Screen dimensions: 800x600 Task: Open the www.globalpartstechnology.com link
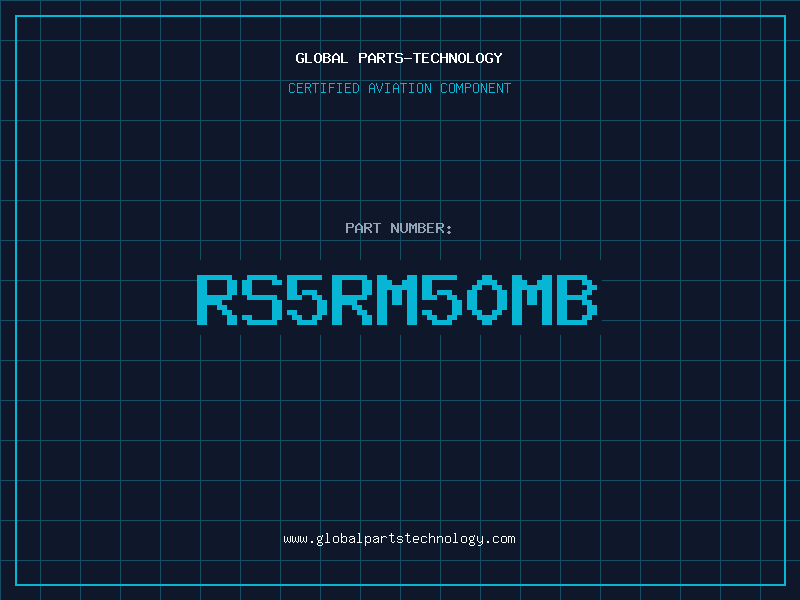coord(399,539)
